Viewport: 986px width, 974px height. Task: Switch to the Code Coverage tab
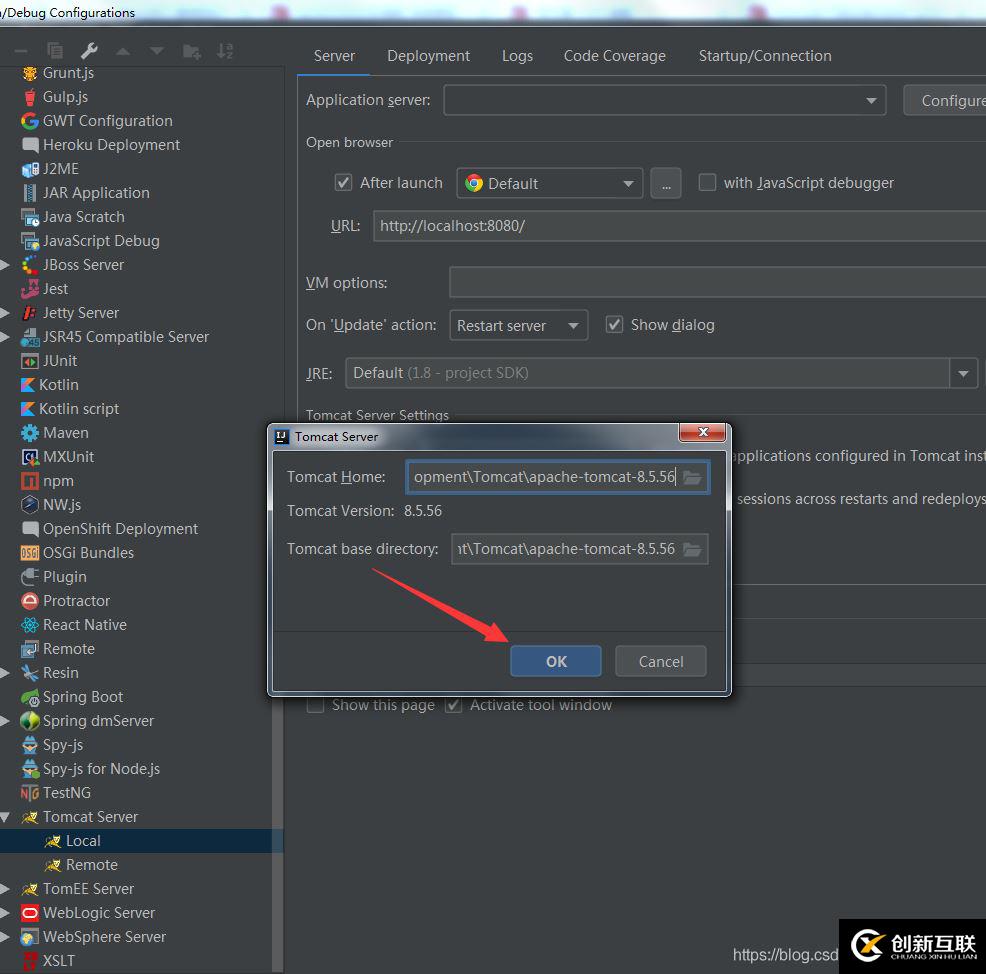pos(614,56)
